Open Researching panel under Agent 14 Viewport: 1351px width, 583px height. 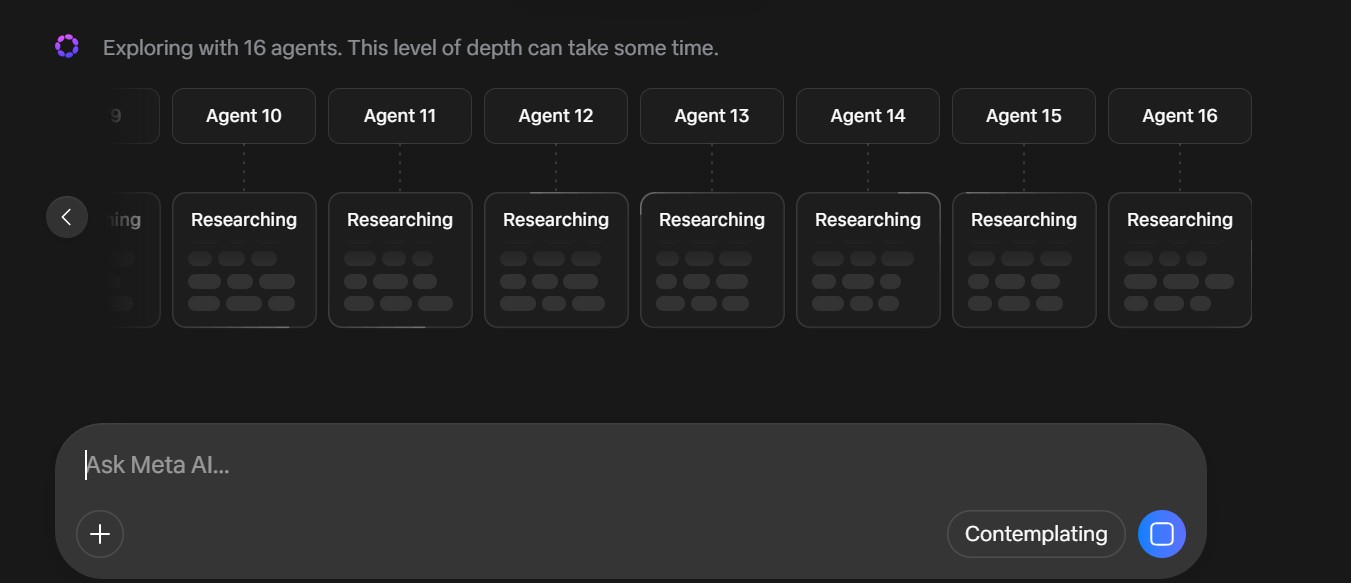coord(868,260)
